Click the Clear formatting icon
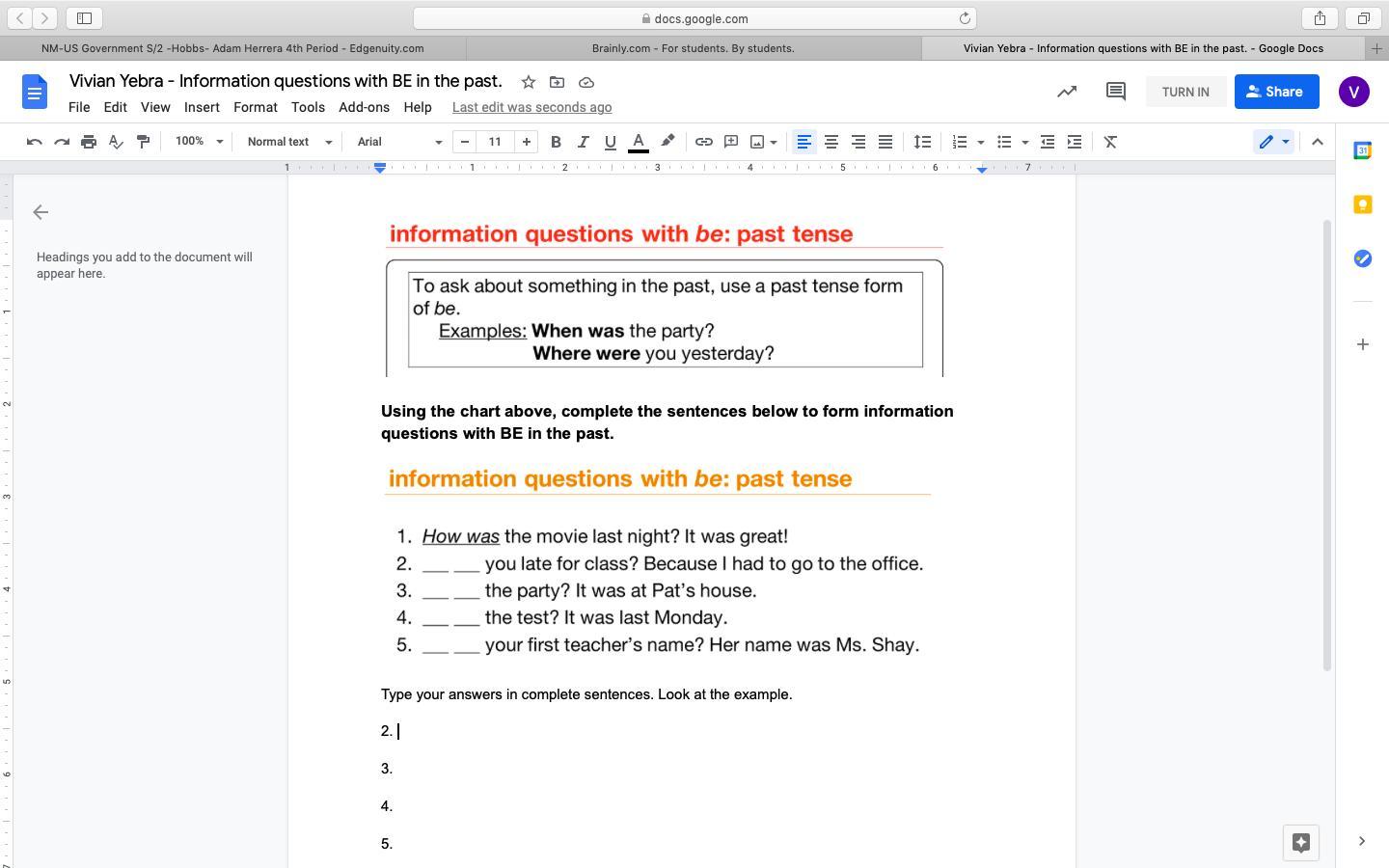Viewport: 1389px width, 868px height. point(1110,142)
